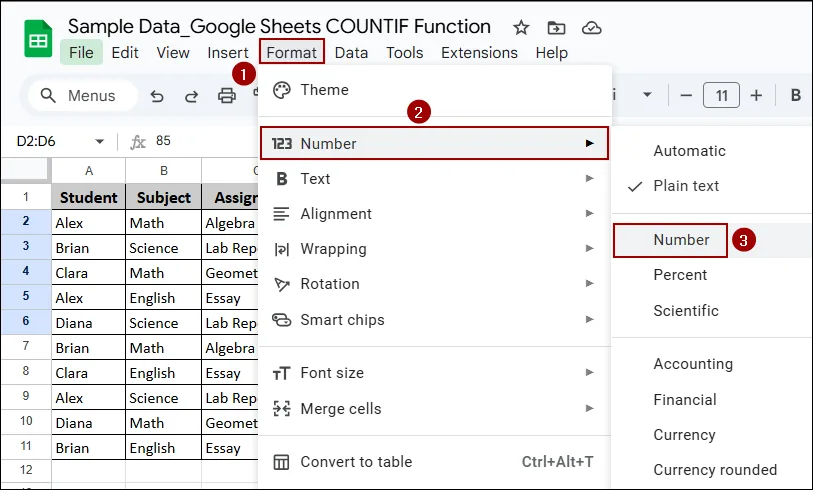Click the font size field showing 11

tap(721, 95)
